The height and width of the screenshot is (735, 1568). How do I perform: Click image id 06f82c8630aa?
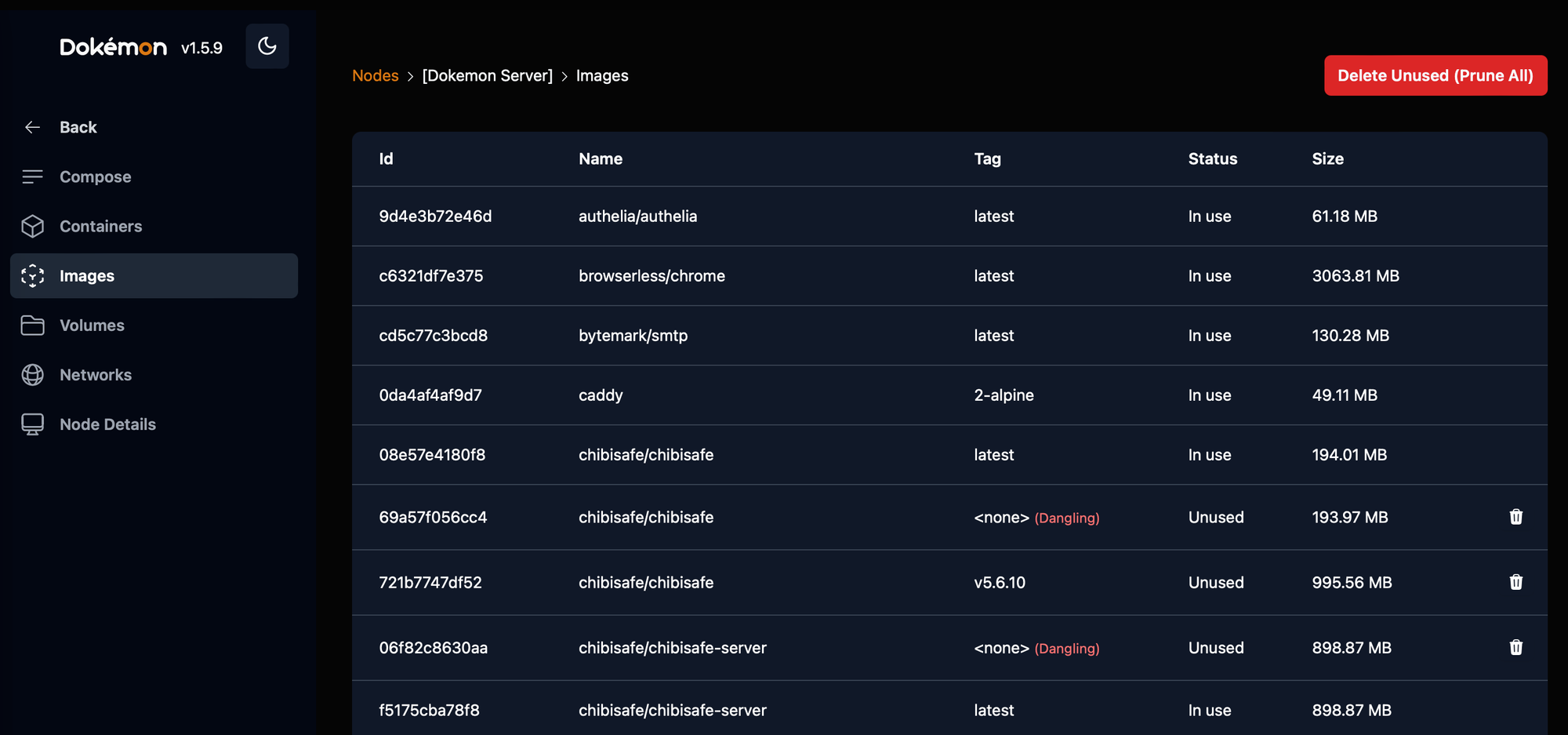point(434,647)
